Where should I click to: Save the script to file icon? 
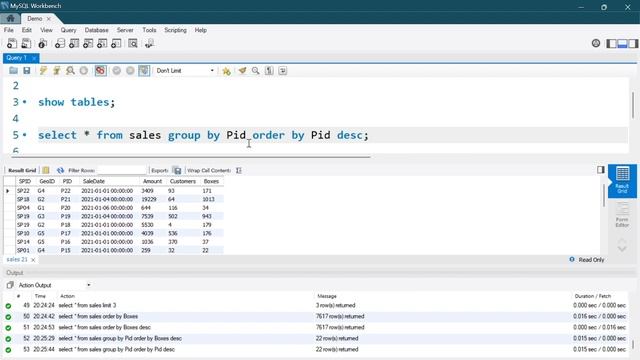point(27,71)
